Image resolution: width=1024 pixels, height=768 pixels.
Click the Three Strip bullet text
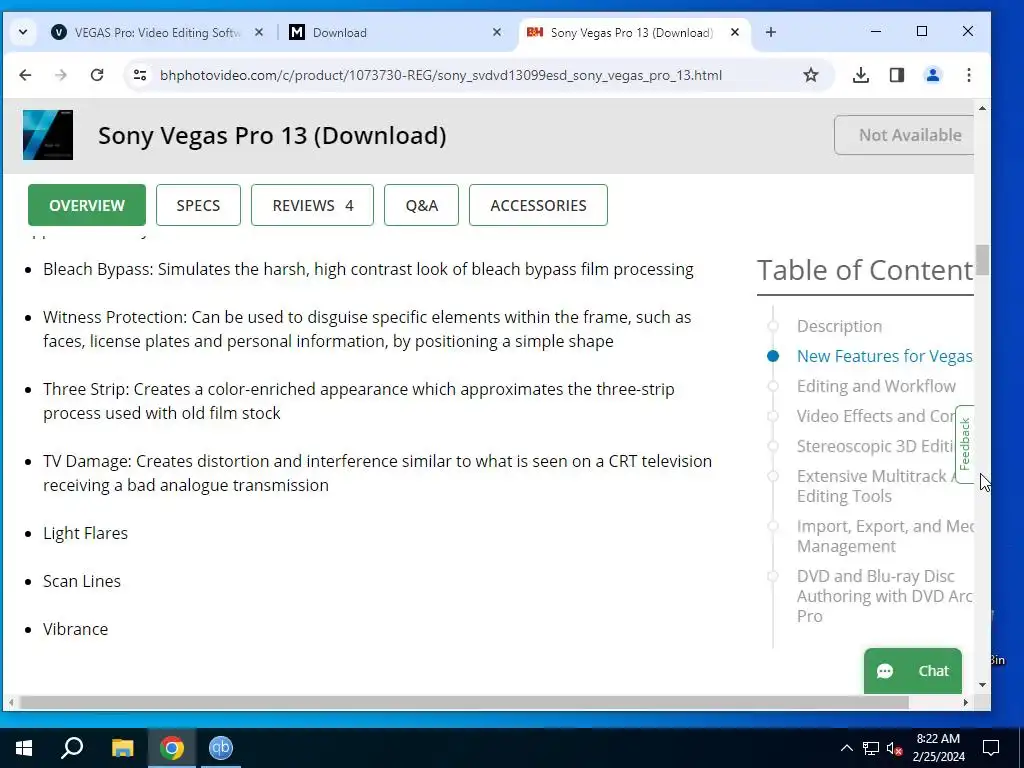coord(359,401)
